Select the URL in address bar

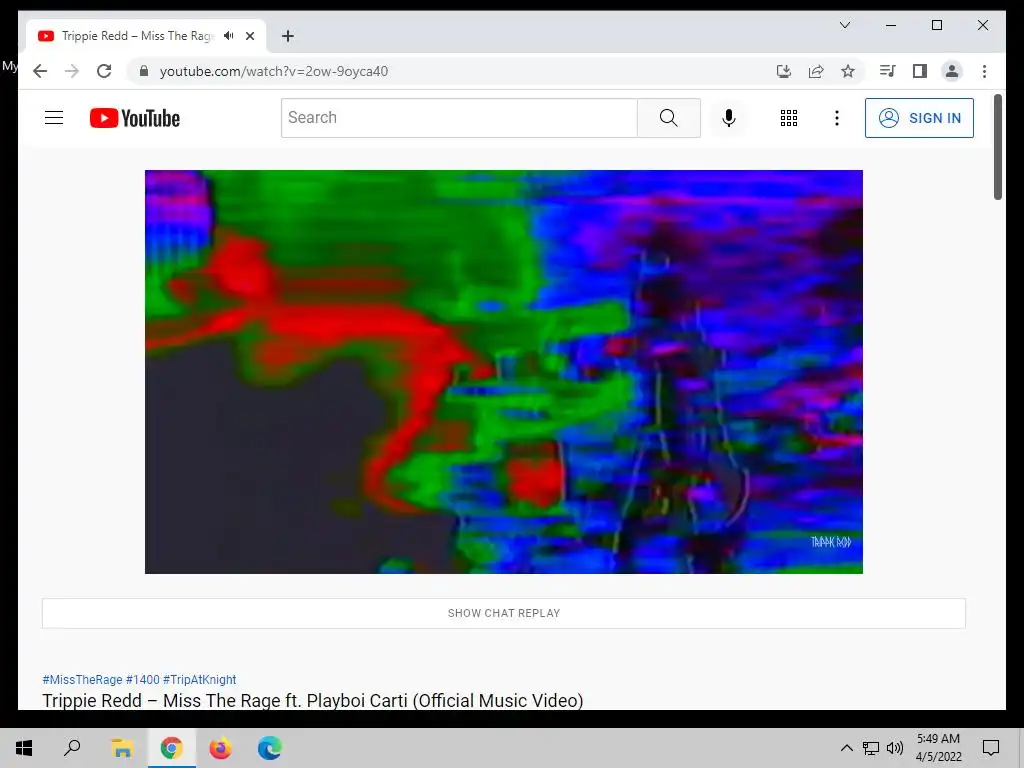[274, 71]
